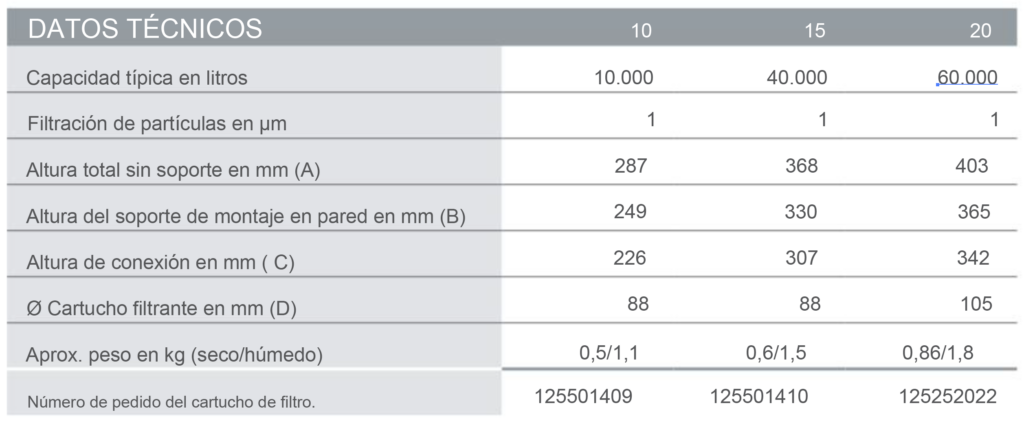Click the Cartucho filtrante diameter label
Image resolution: width=1024 pixels, height=421 pixels.
[160, 309]
